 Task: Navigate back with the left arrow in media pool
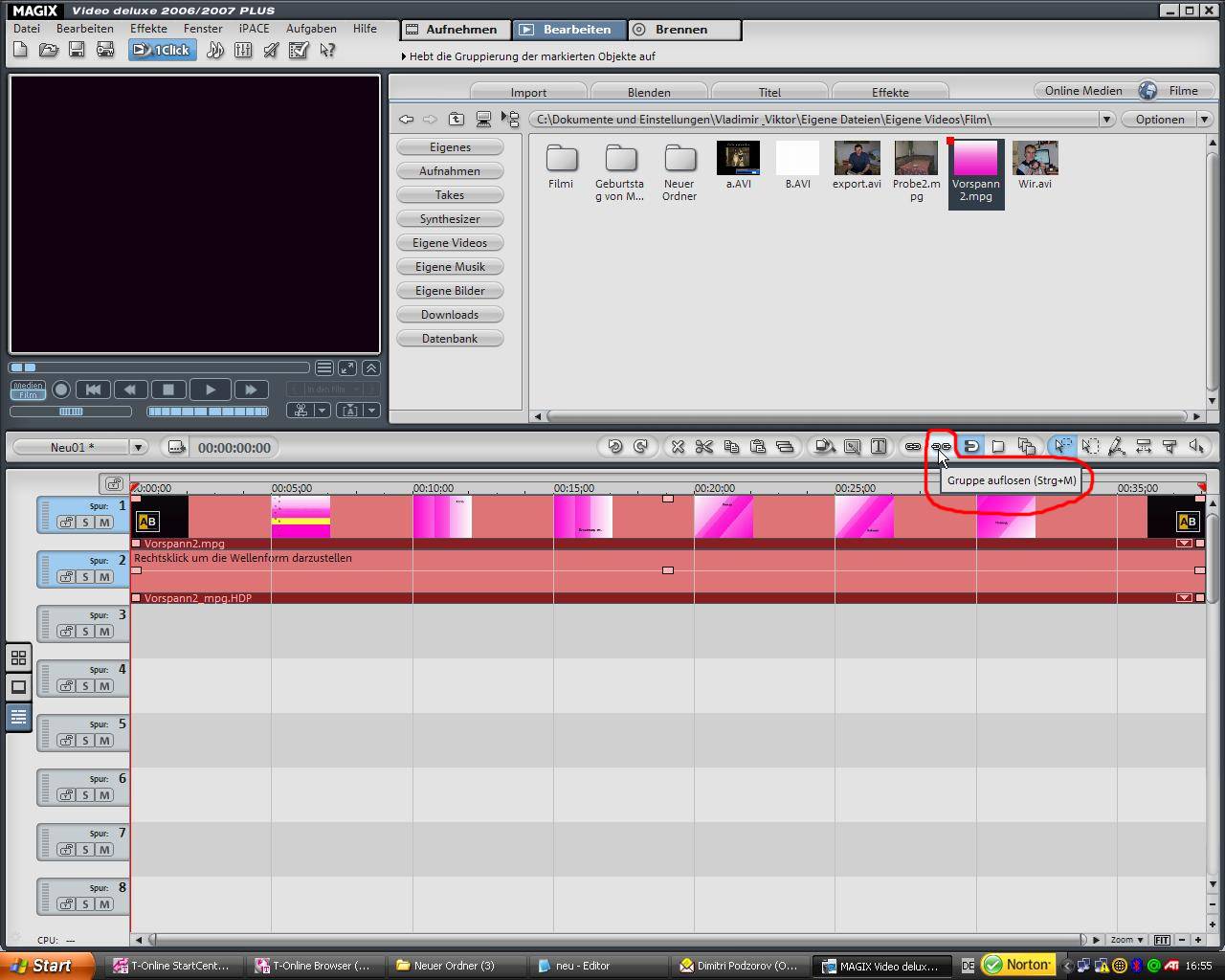click(407, 119)
